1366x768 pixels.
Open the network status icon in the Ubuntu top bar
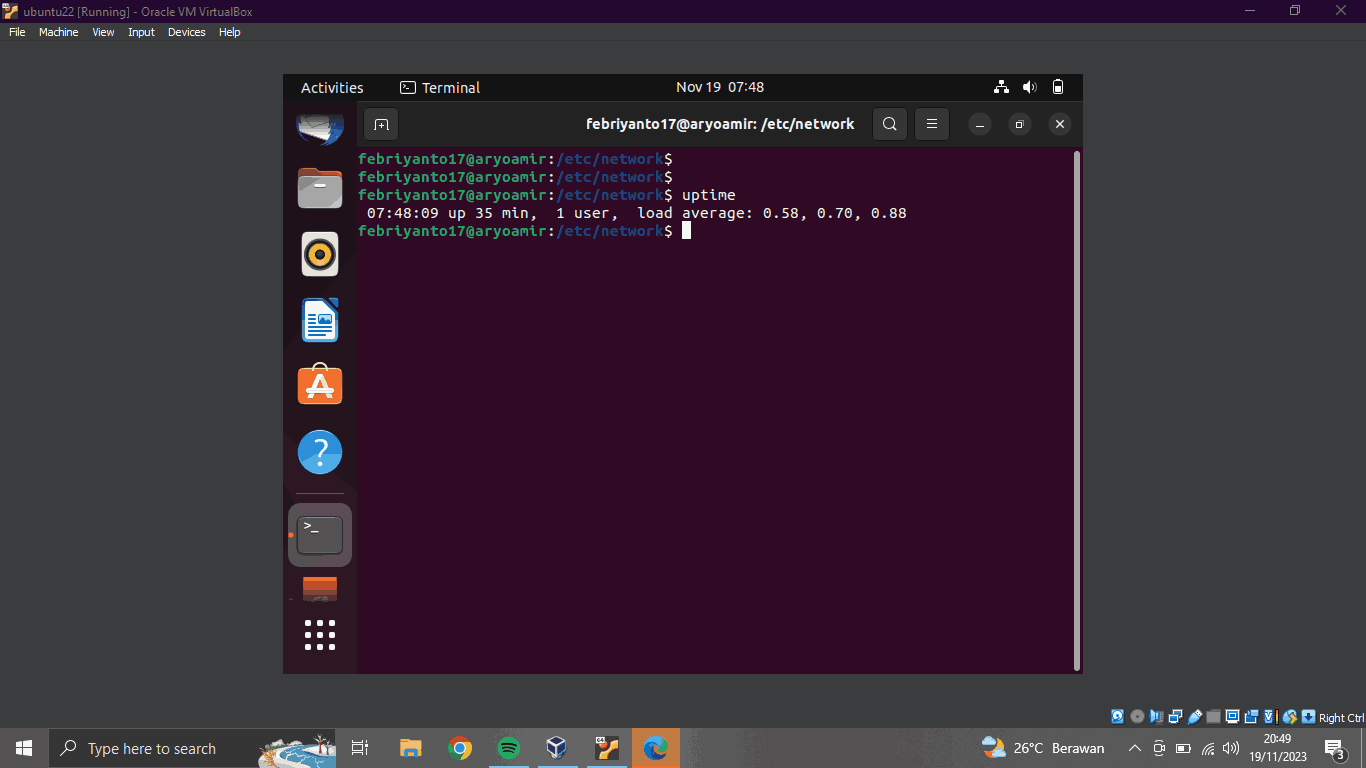click(1002, 87)
